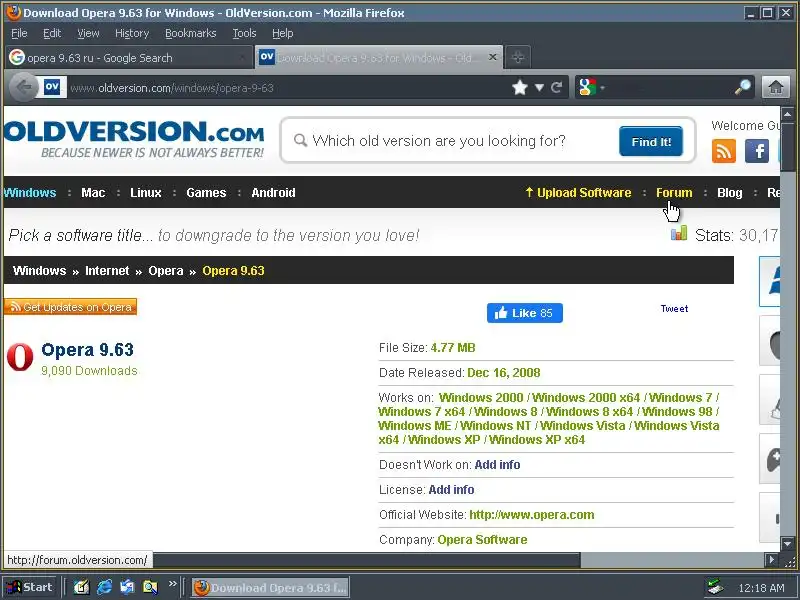The width and height of the screenshot is (800, 600).
Task: Open the orange RSS feed icon
Action: [x=723, y=151]
